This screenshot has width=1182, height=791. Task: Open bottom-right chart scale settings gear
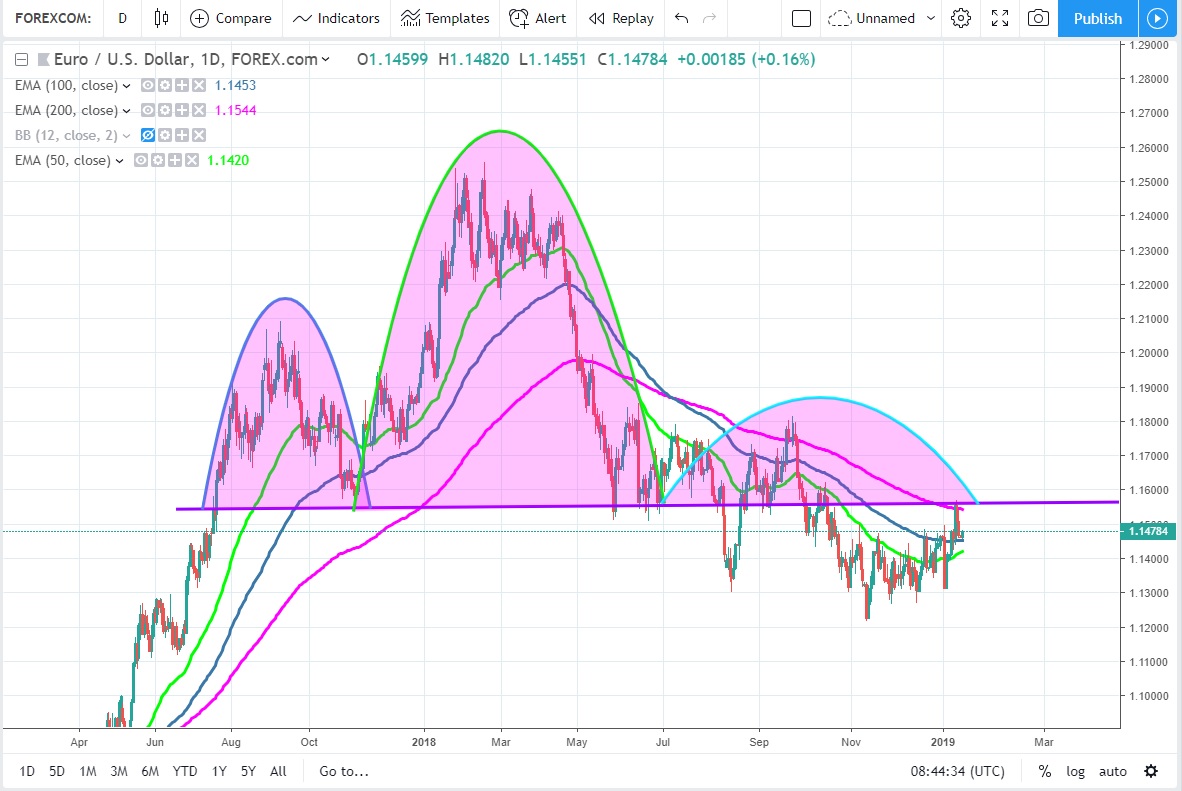1151,771
